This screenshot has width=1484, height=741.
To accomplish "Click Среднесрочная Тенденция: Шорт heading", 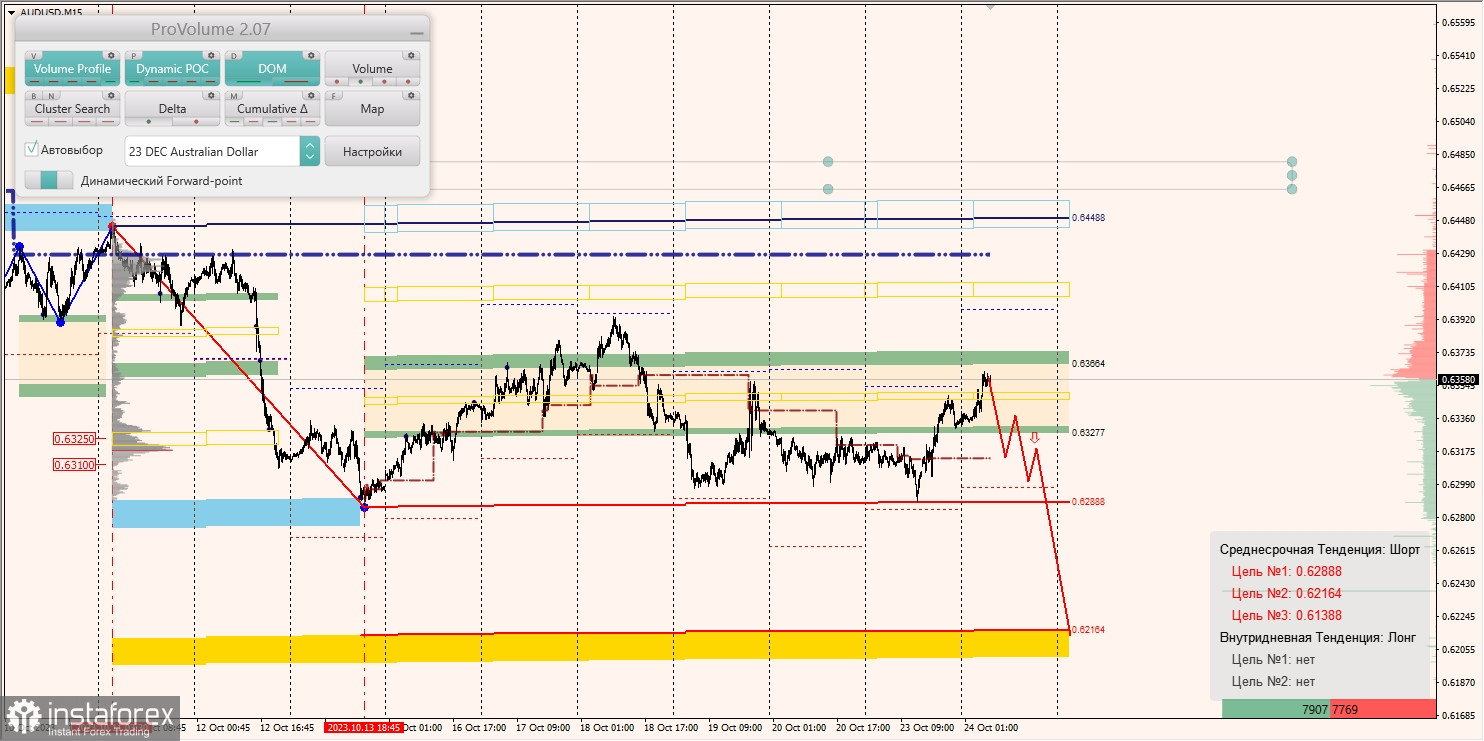I will coord(1320,550).
